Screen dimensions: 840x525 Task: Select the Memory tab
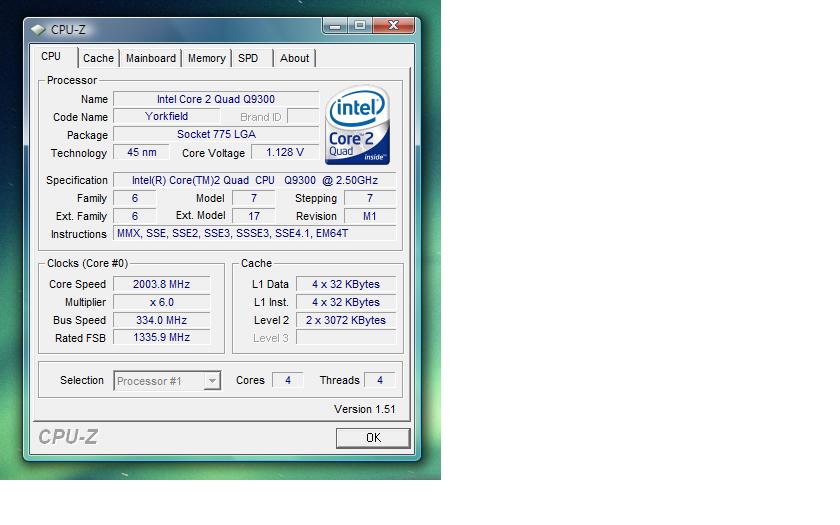tap(207, 58)
